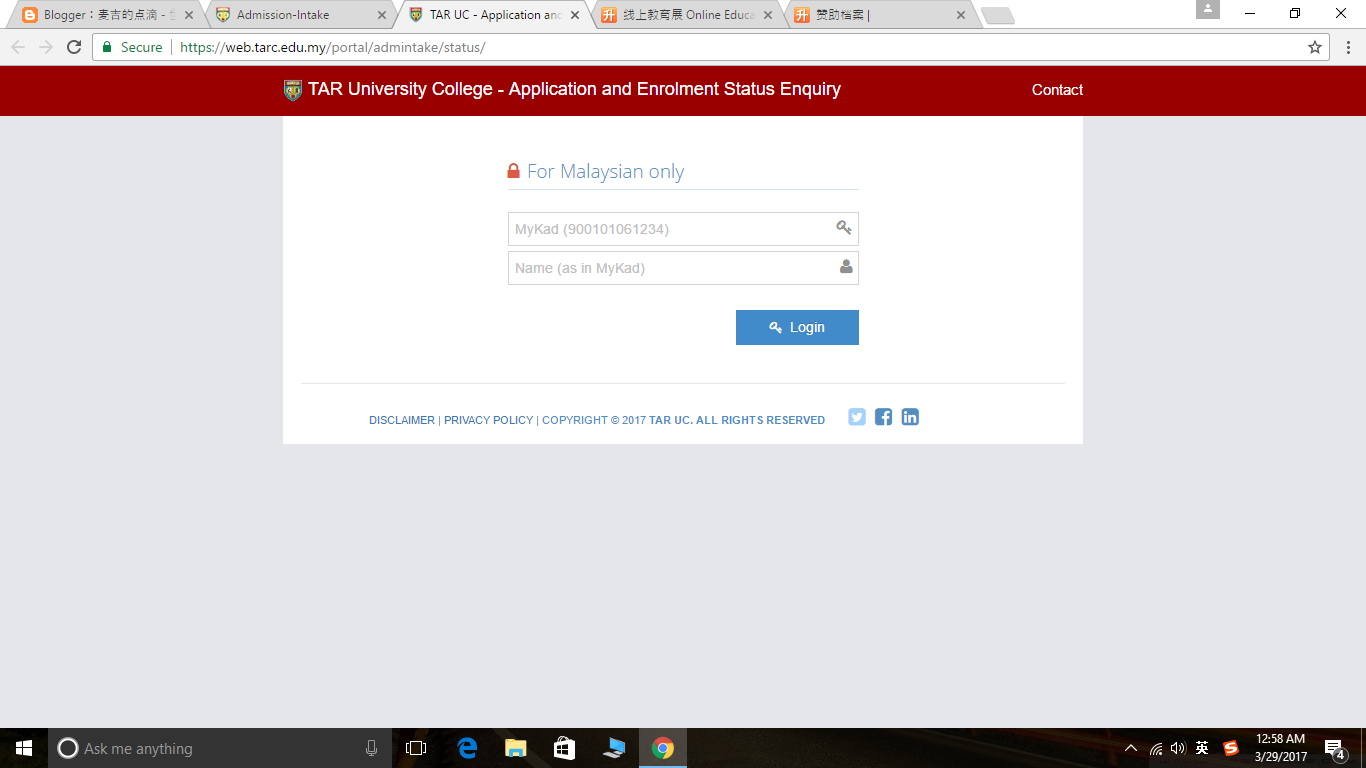Viewport: 1366px width, 768px height.
Task: Click the Sogou input method tray icon
Action: click(x=1231, y=748)
